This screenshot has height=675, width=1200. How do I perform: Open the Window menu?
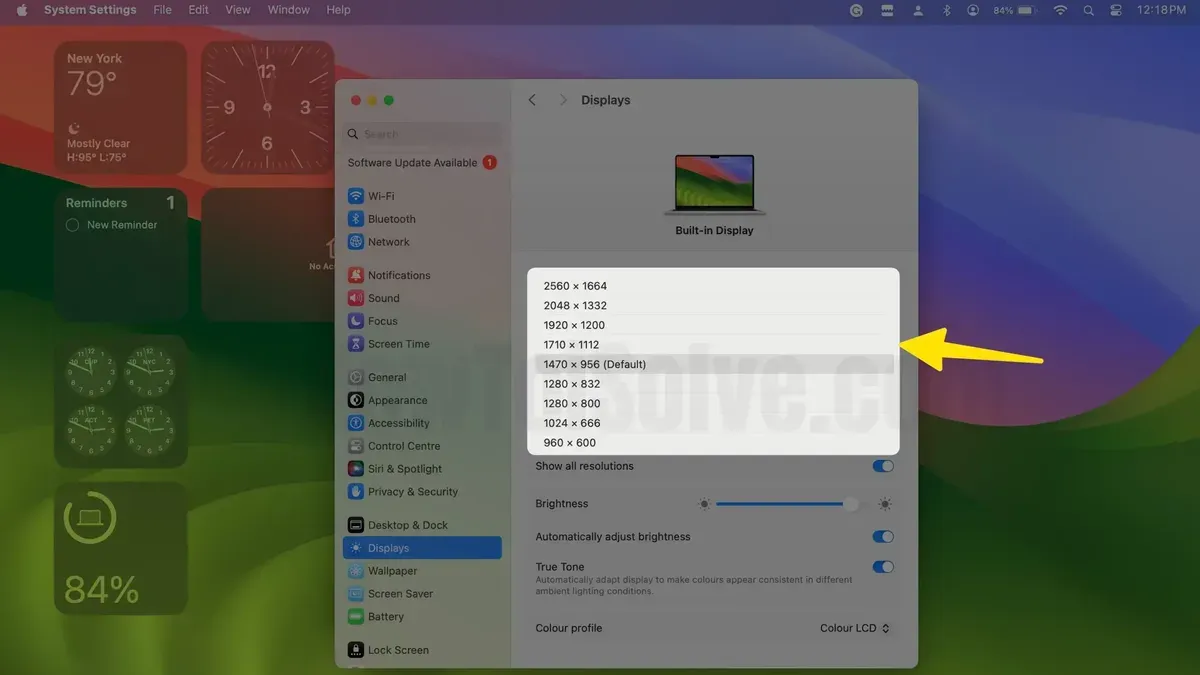(289, 10)
